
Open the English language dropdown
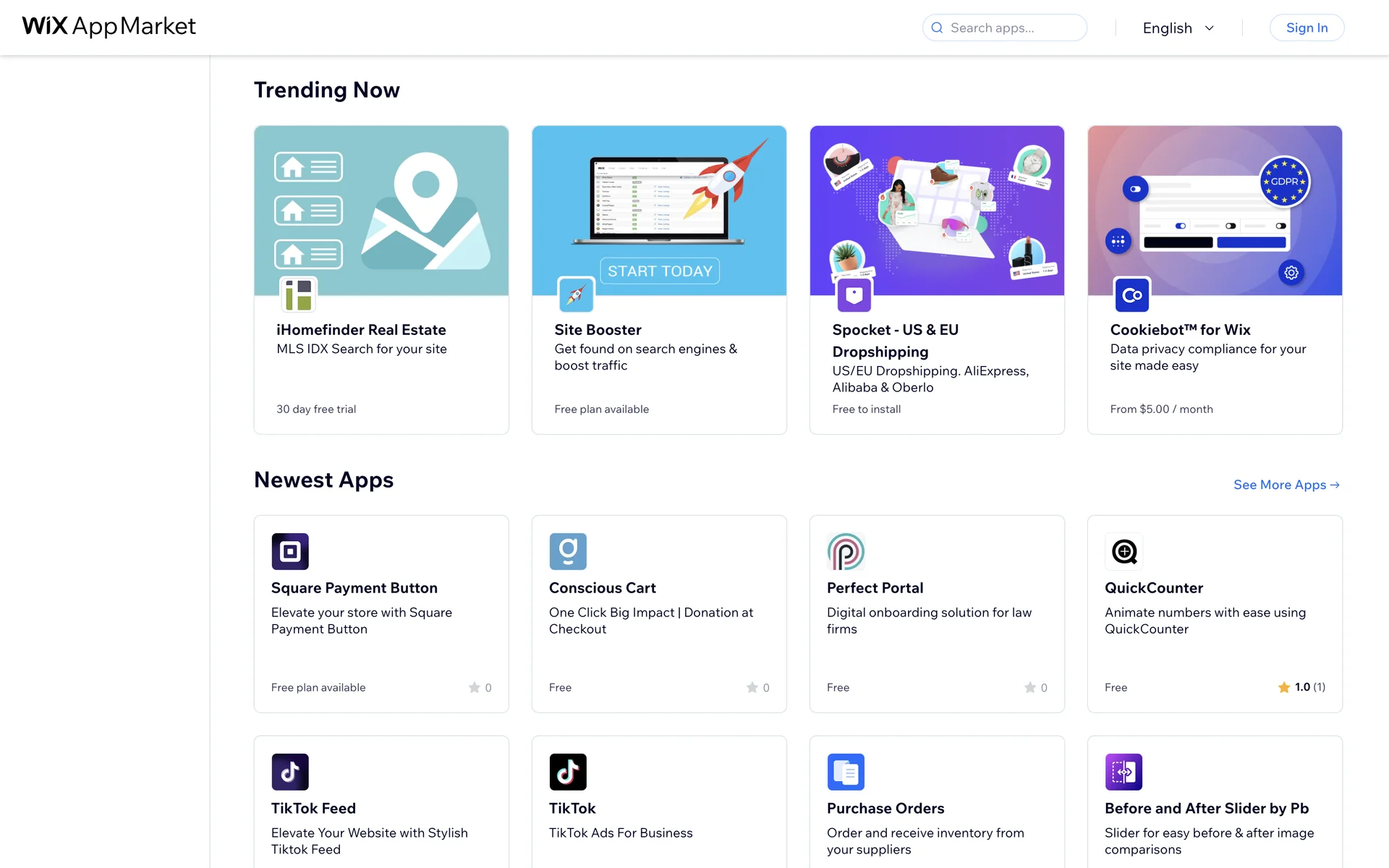coord(1178,28)
